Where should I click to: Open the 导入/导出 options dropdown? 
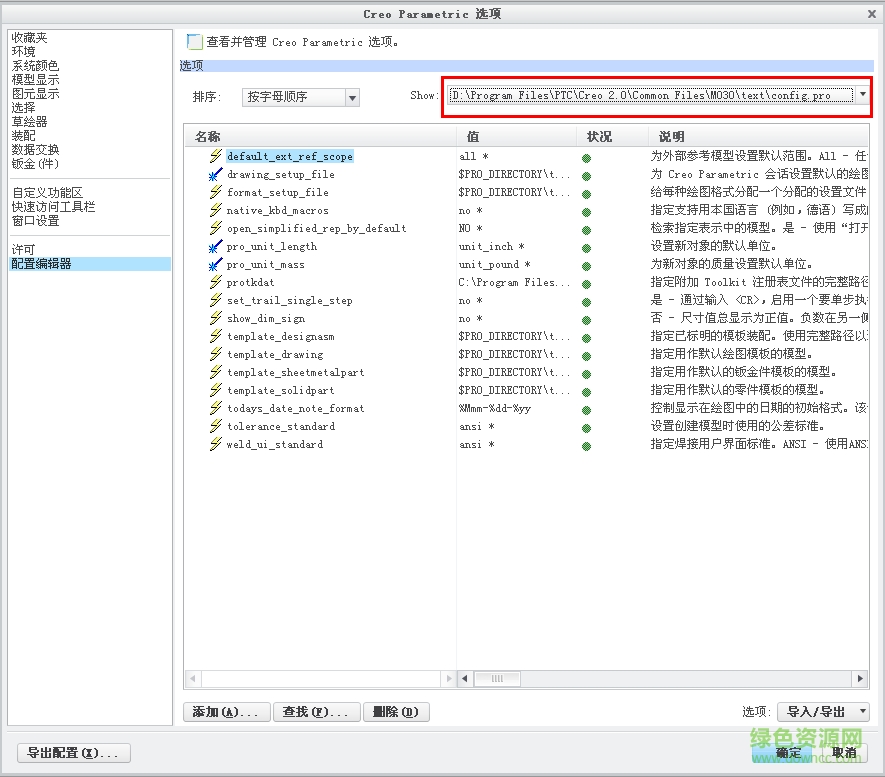pyautogui.click(x=823, y=711)
